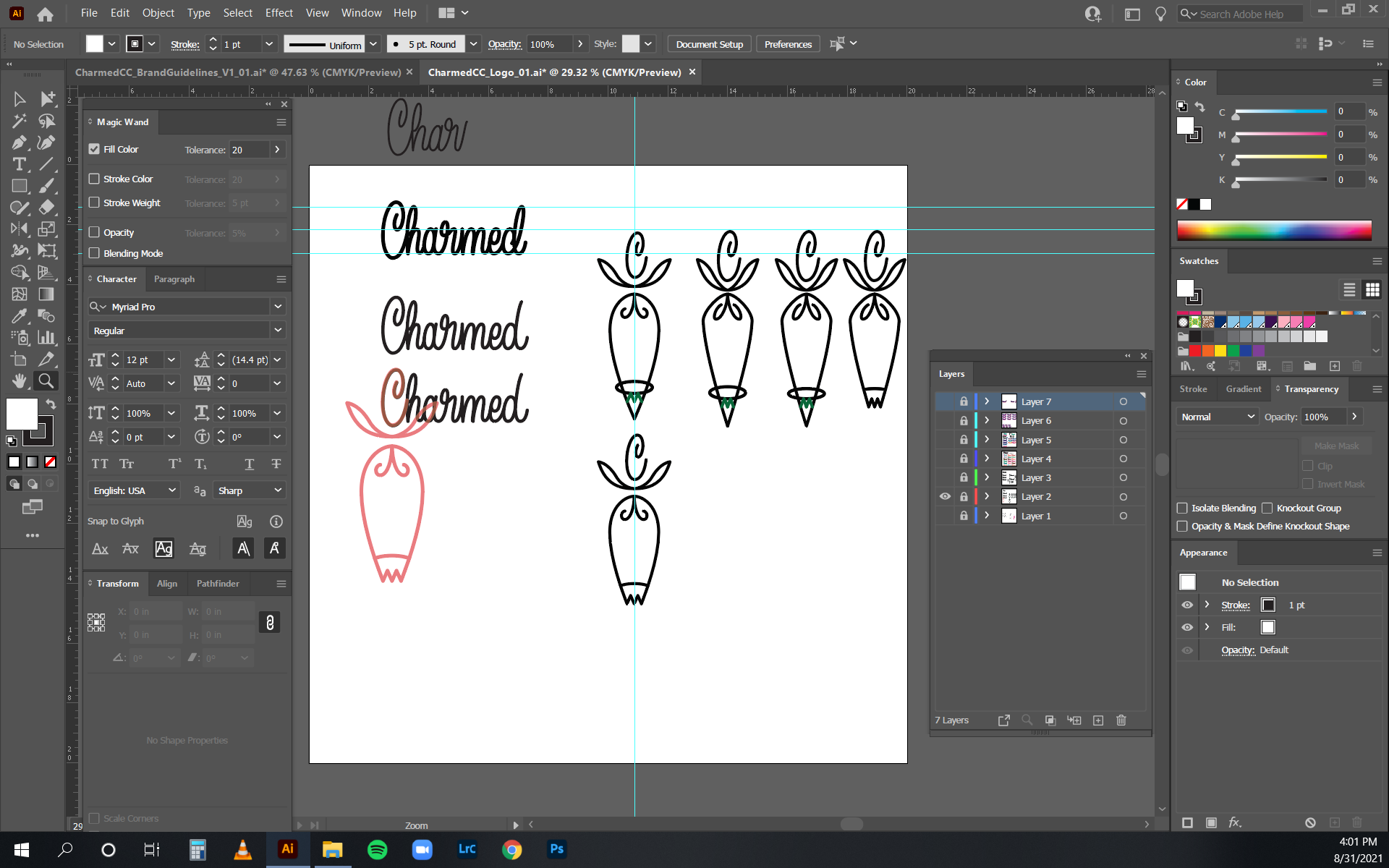Image resolution: width=1389 pixels, height=868 pixels.
Task: Open the Object menu
Action: (158, 13)
